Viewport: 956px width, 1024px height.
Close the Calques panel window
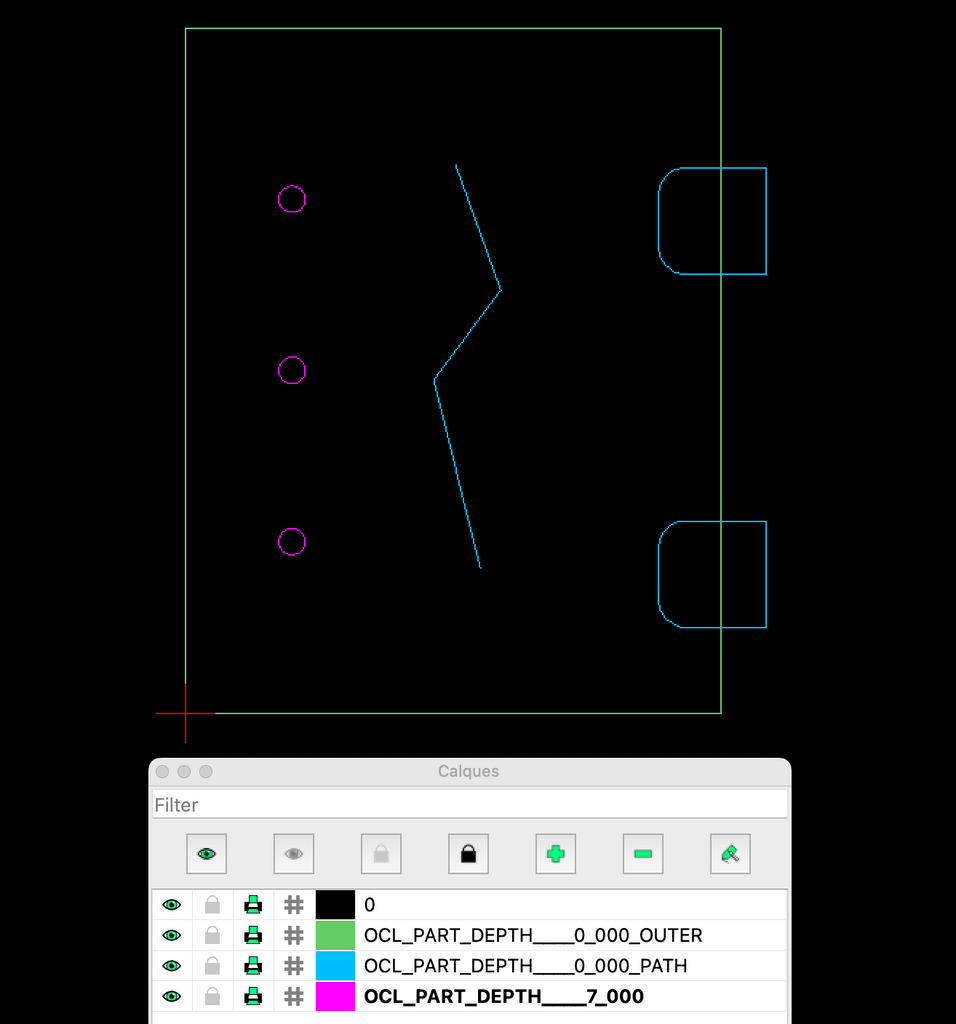click(x=163, y=771)
